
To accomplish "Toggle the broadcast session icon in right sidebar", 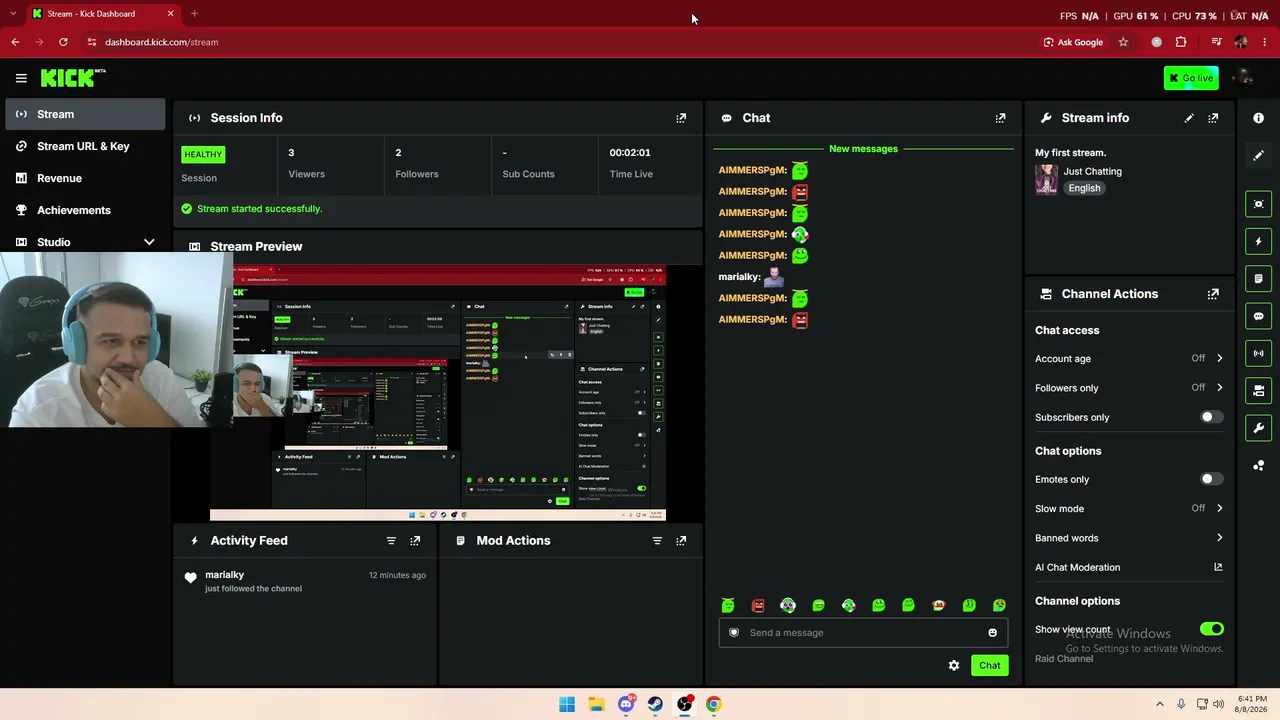I will 1259,353.
